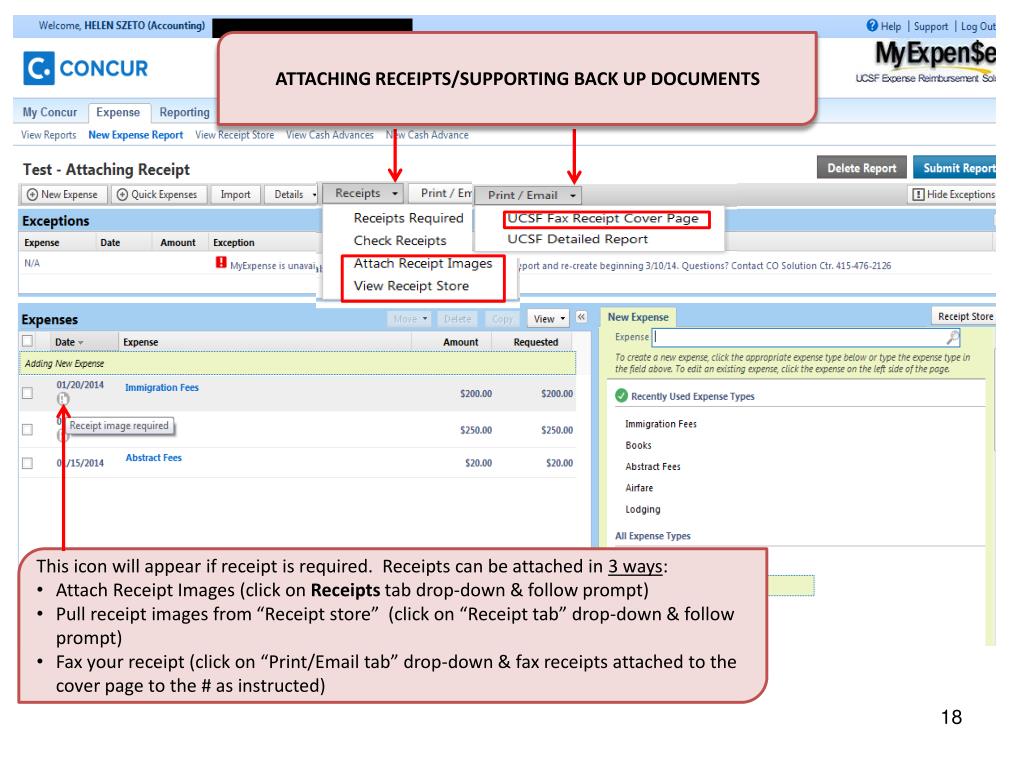Click the New Expense button
The height and width of the screenshot is (768, 1024).
tap(62, 195)
